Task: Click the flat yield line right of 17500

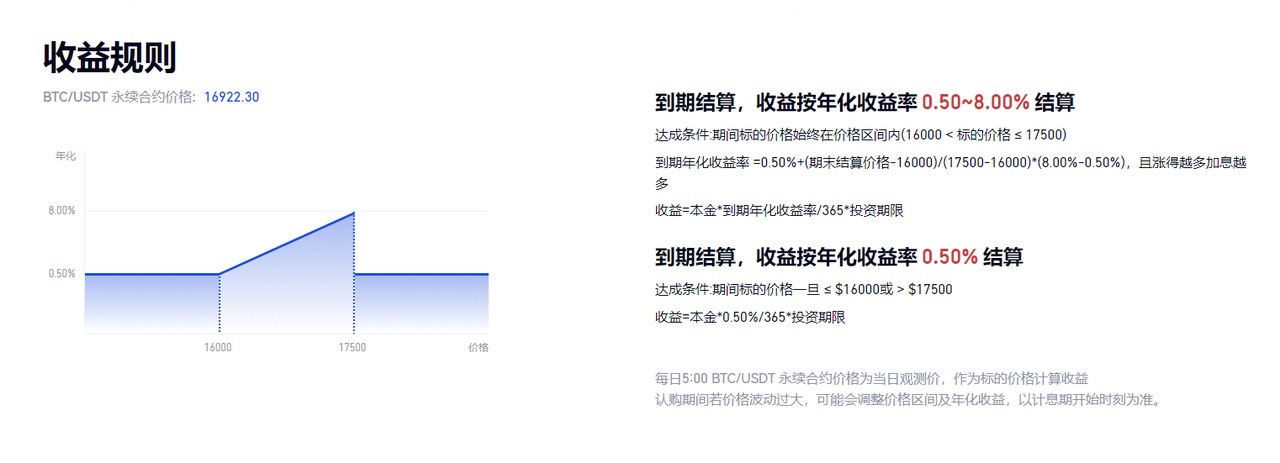Action: (420, 274)
